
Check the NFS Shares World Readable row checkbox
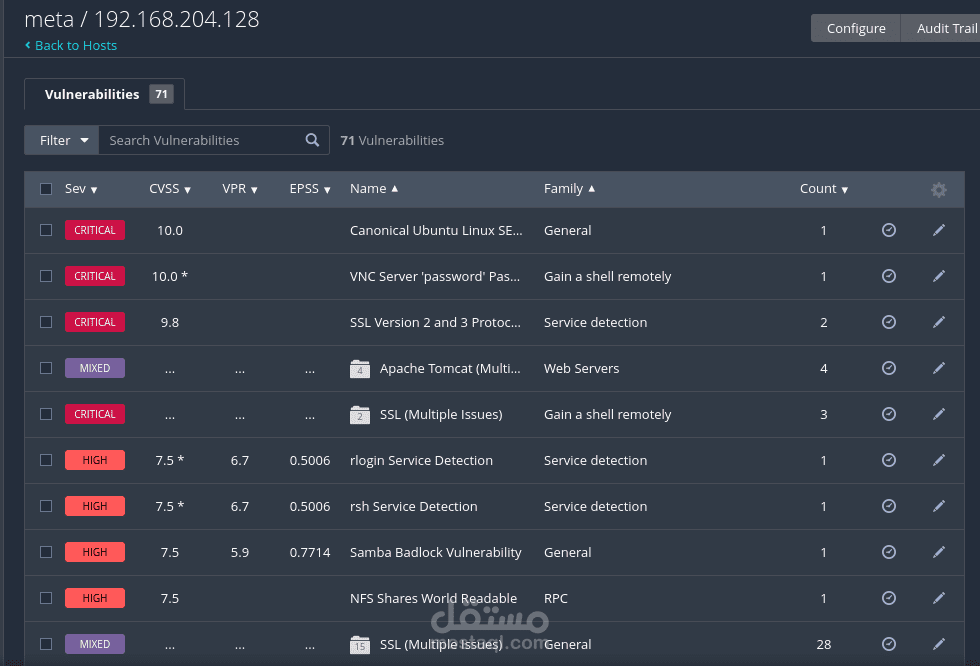point(46,598)
